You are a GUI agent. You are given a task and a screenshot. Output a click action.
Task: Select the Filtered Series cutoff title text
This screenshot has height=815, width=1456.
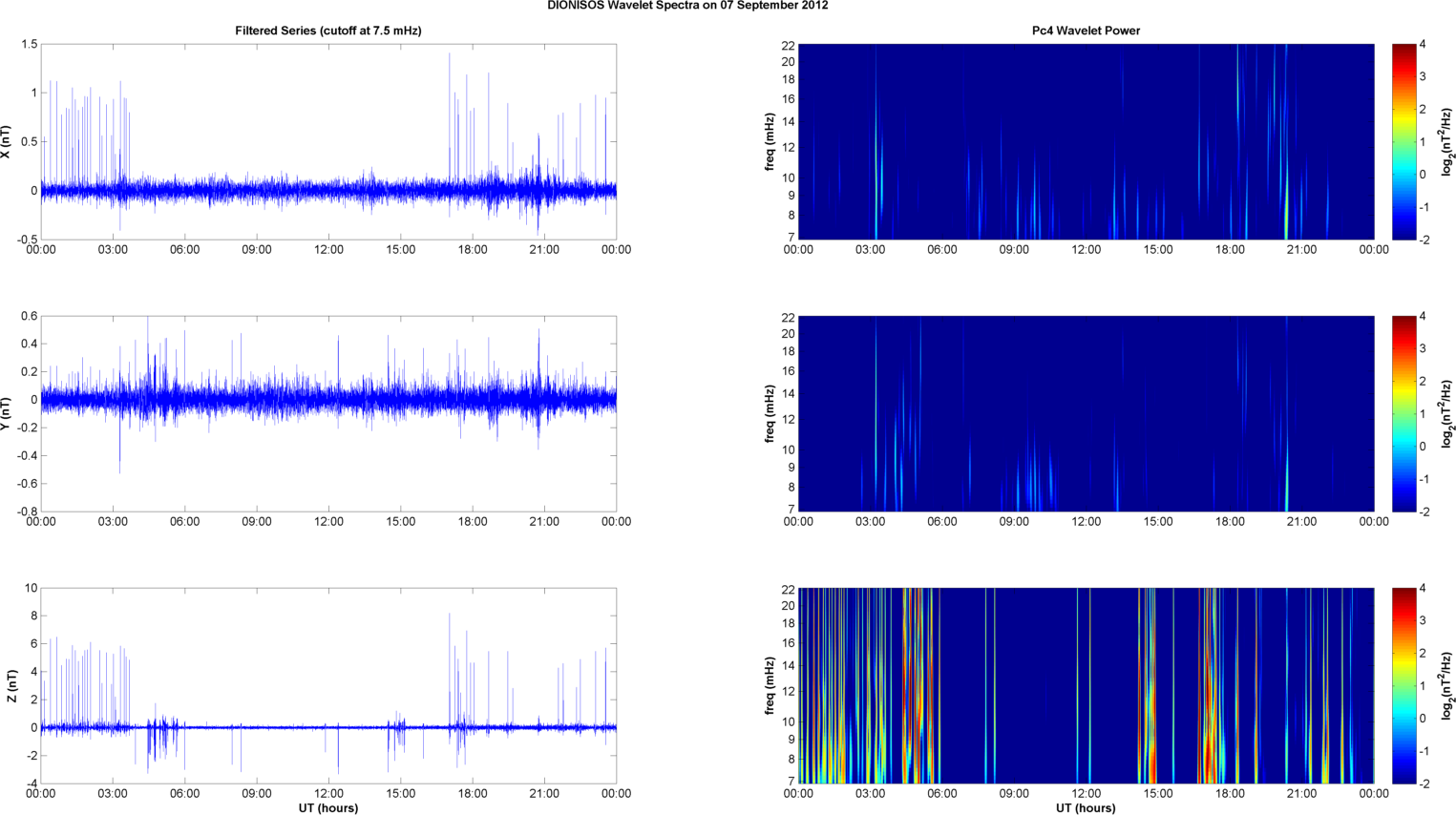tap(327, 31)
